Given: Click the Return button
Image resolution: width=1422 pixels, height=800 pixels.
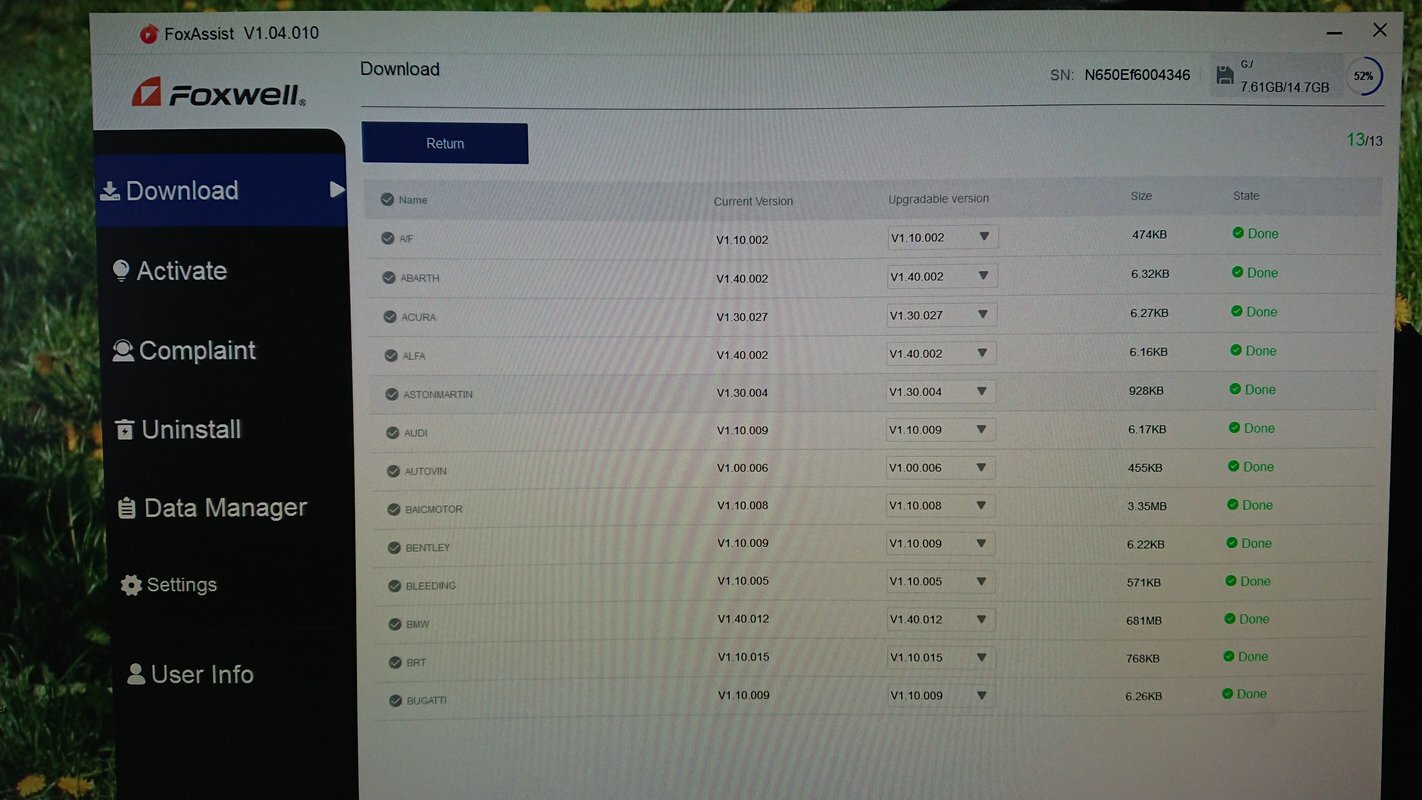Looking at the screenshot, I should pyautogui.click(x=445, y=143).
